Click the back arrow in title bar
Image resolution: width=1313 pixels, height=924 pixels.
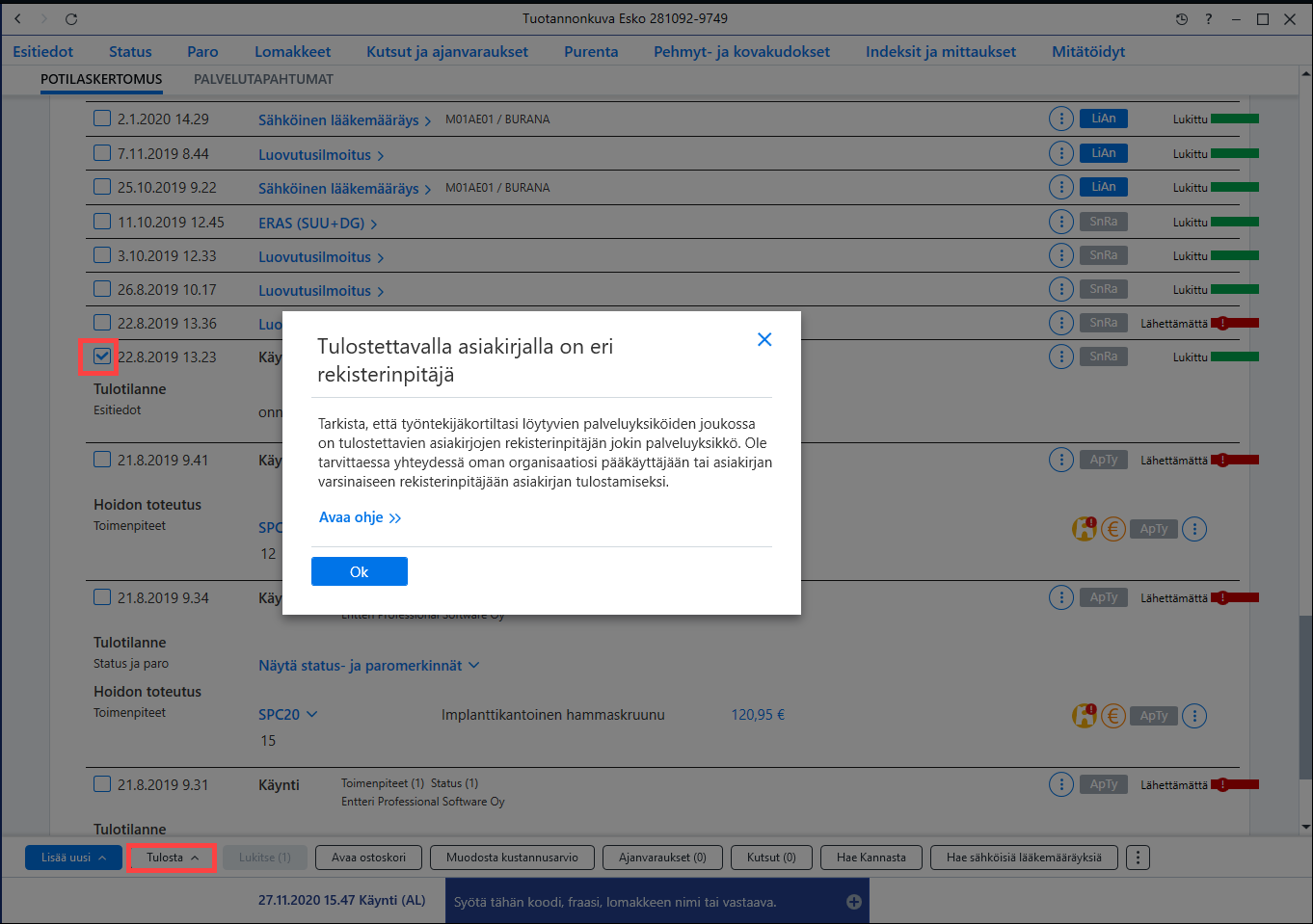click(x=17, y=19)
